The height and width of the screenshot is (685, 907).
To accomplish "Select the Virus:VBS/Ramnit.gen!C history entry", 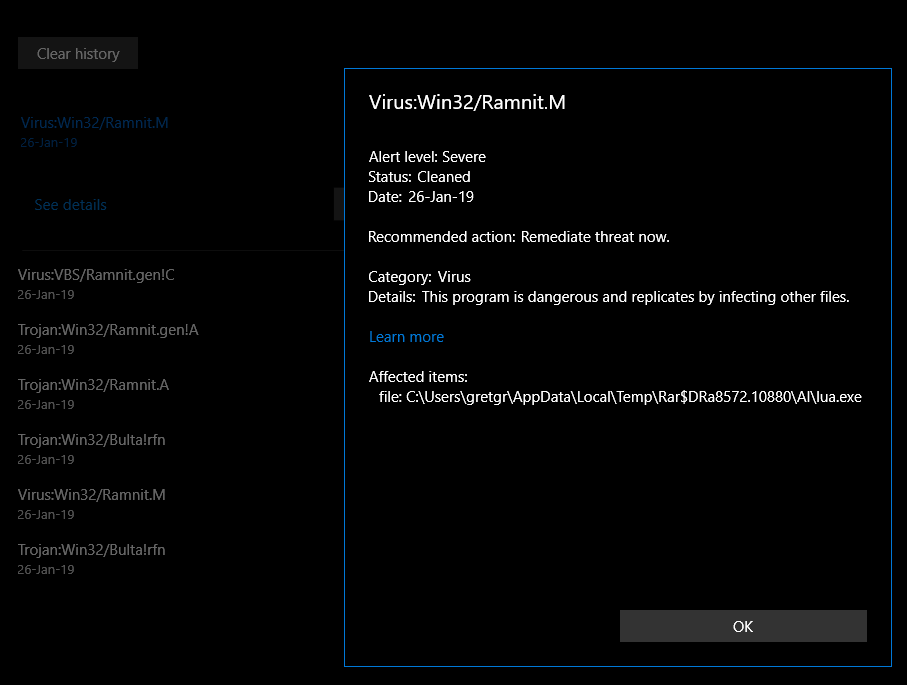I will pos(96,275).
